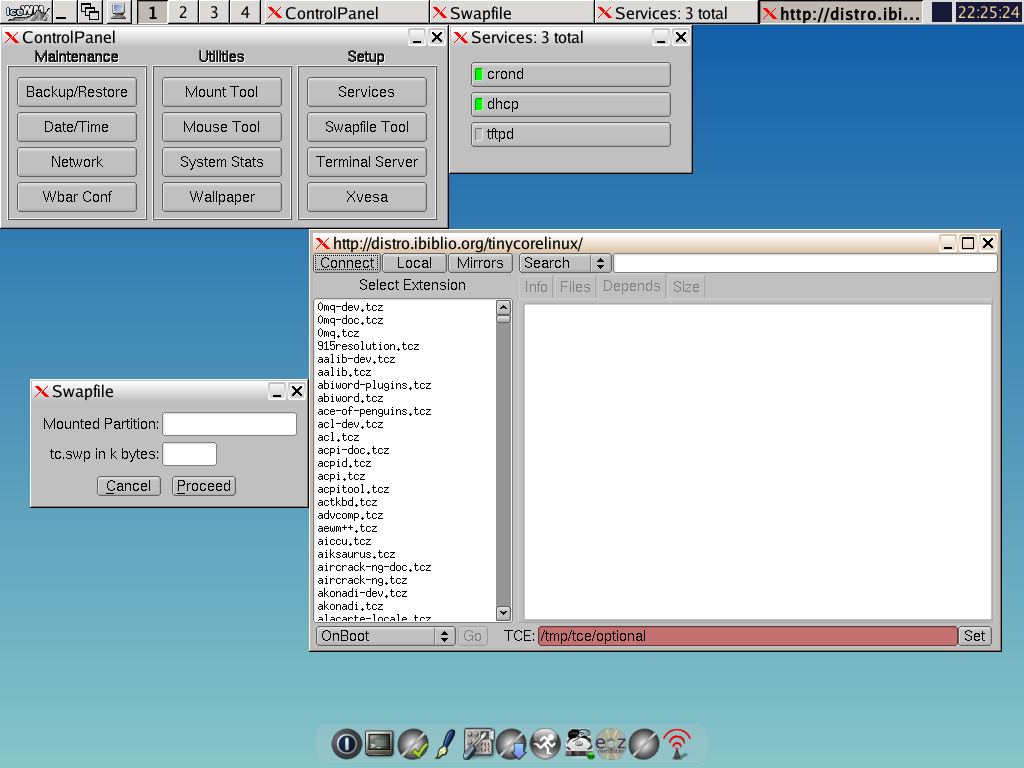Toggle the dhcp service
Image resolution: width=1024 pixels, height=768 pixels.
coord(570,104)
